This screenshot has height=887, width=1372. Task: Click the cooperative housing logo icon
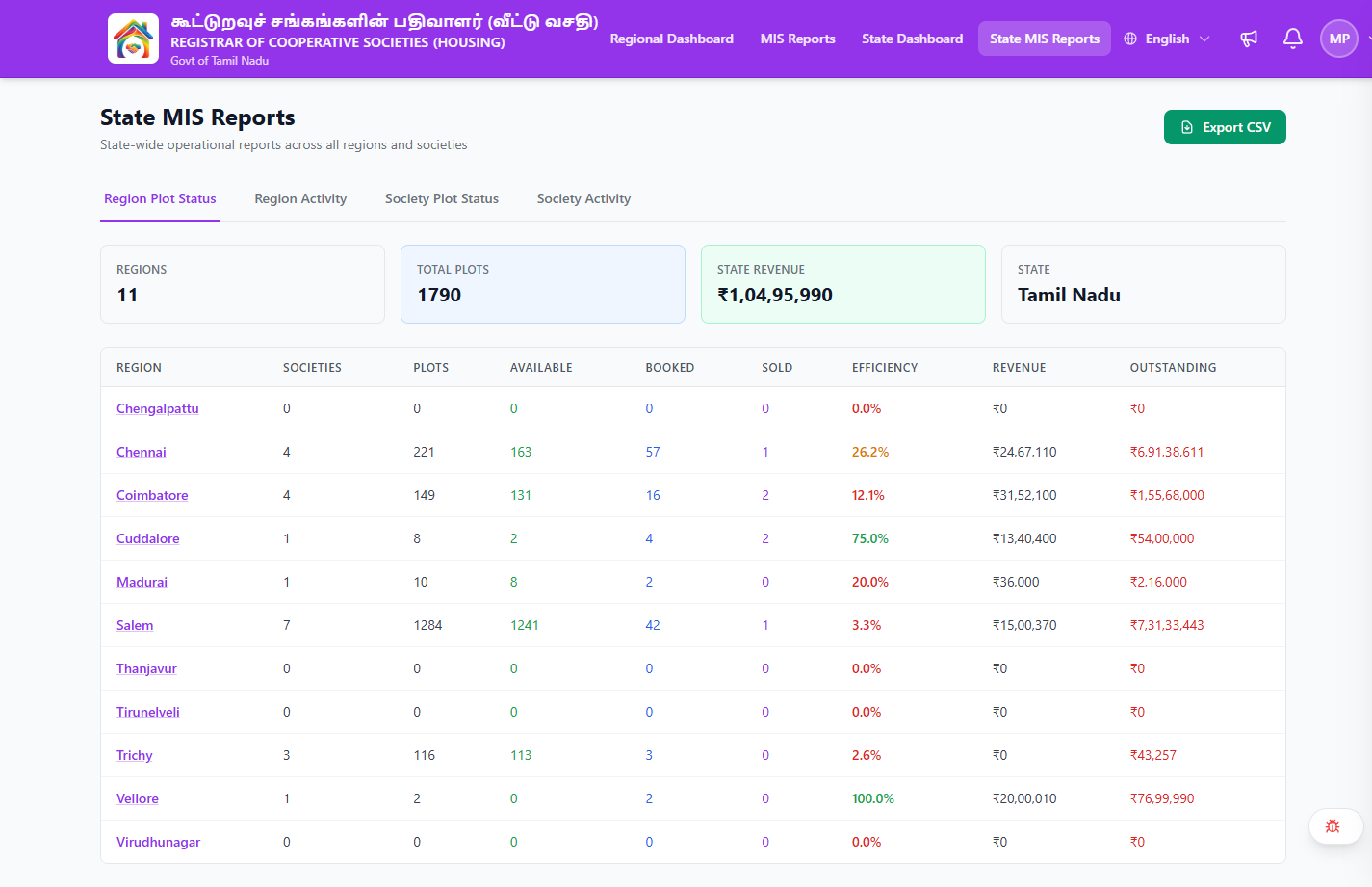133,39
